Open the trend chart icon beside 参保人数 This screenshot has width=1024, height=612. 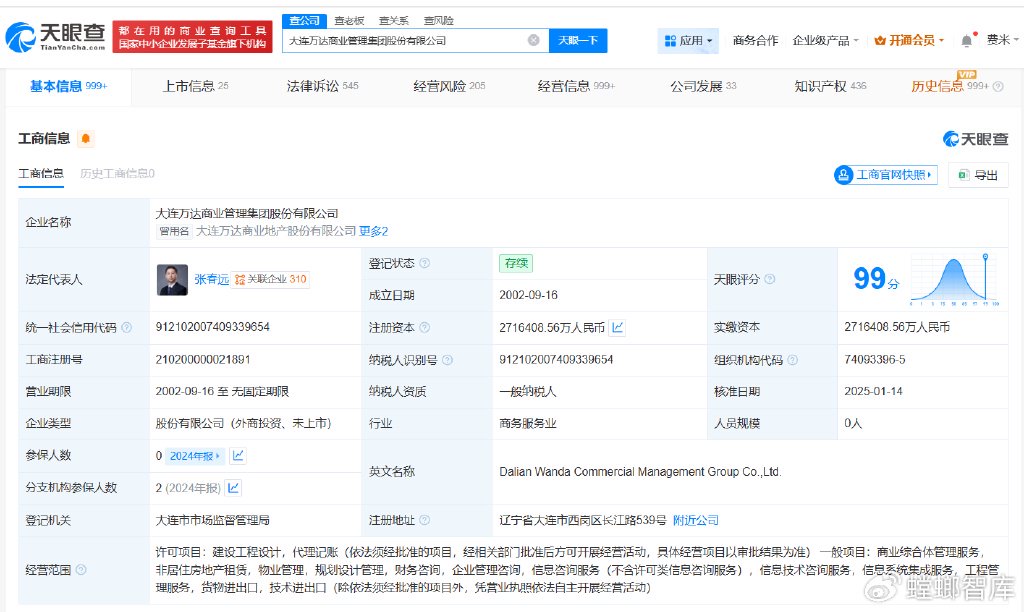click(x=239, y=456)
